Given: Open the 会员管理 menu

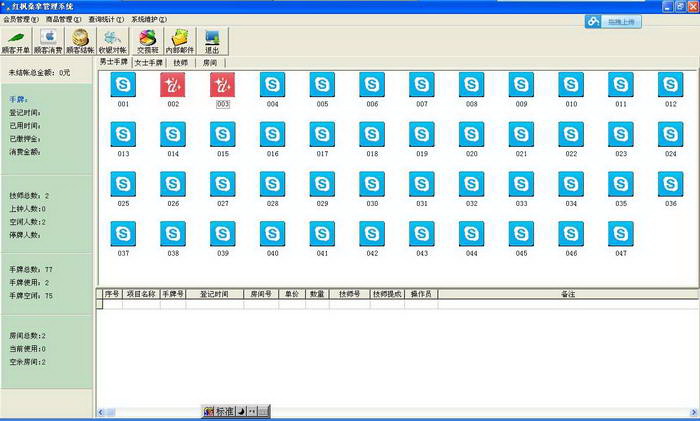Looking at the screenshot, I should (21, 20).
